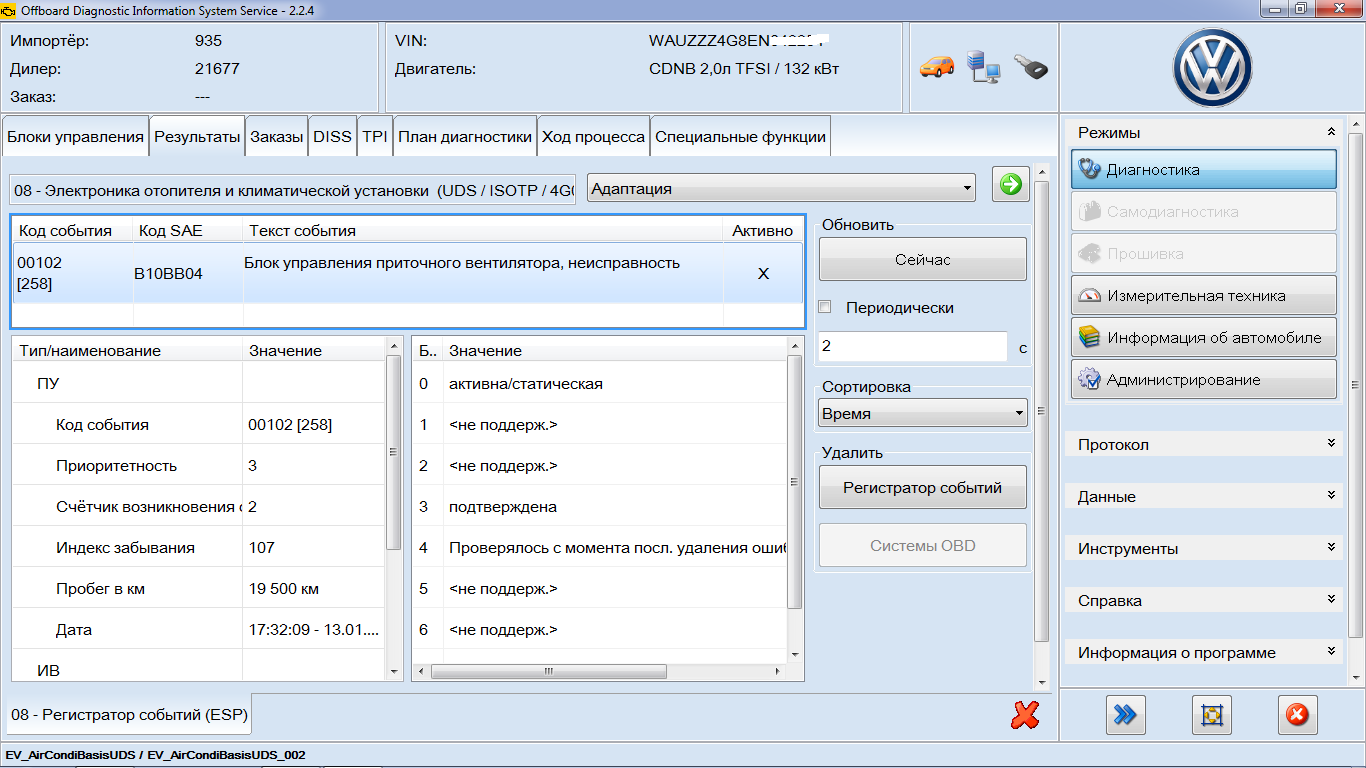Click the 'подтверждена' status row
1366x768 pixels.
[x=600, y=507]
